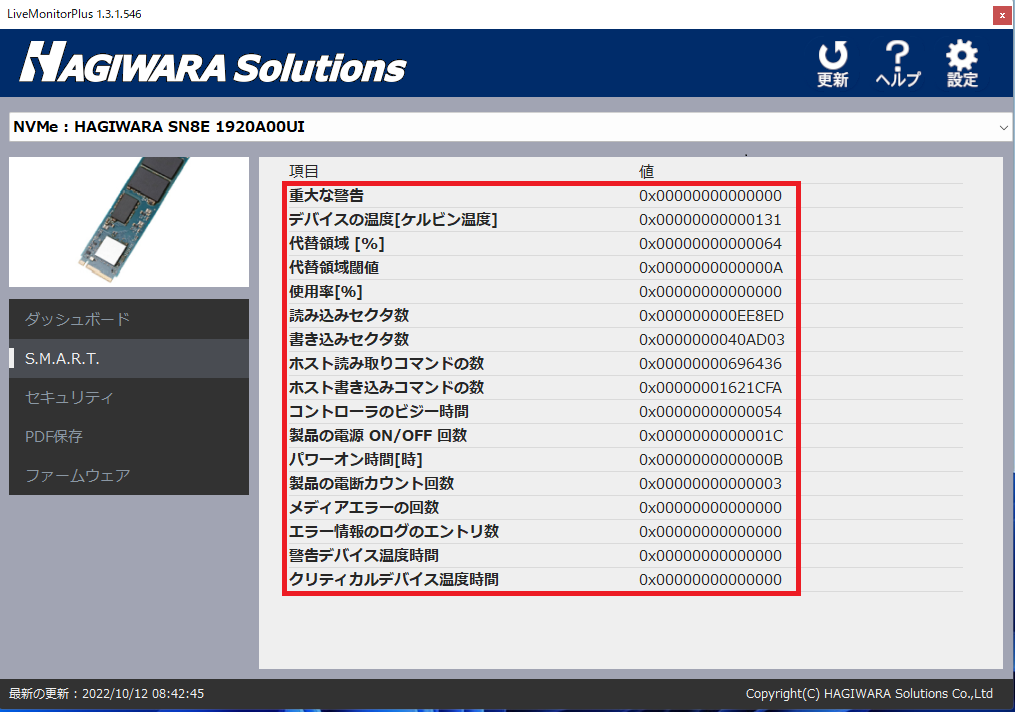Click the value 0x0000000000000A
1015x712 pixels.
(711, 267)
